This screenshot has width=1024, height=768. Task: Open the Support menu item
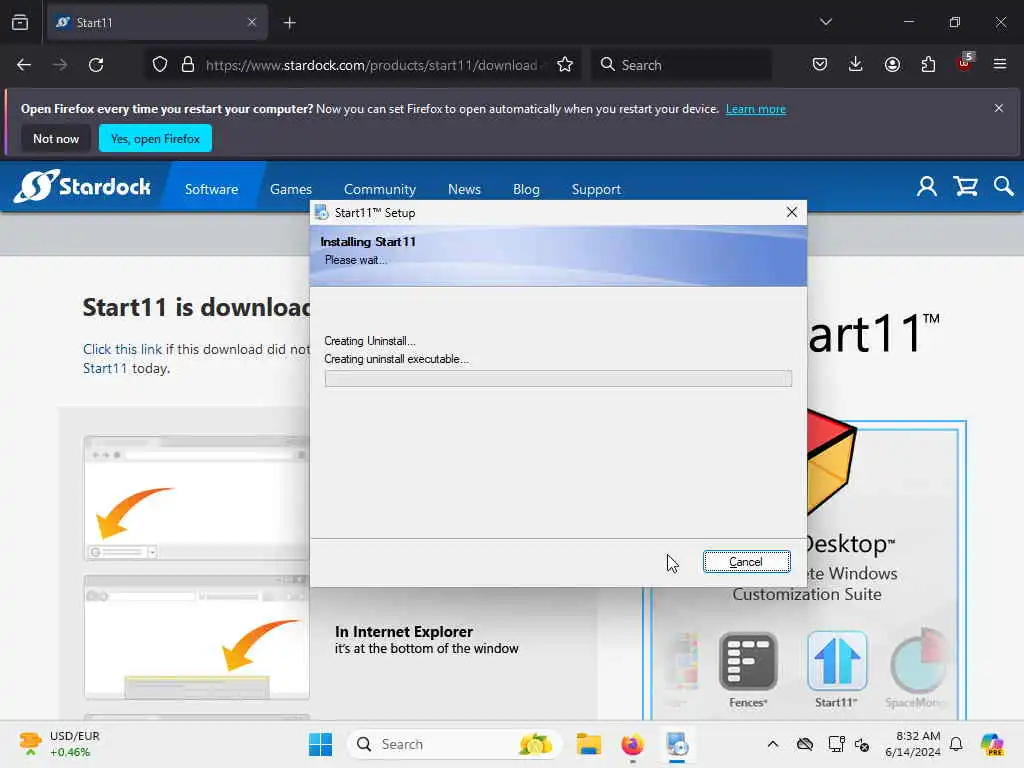pyautogui.click(x=596, y=189)
